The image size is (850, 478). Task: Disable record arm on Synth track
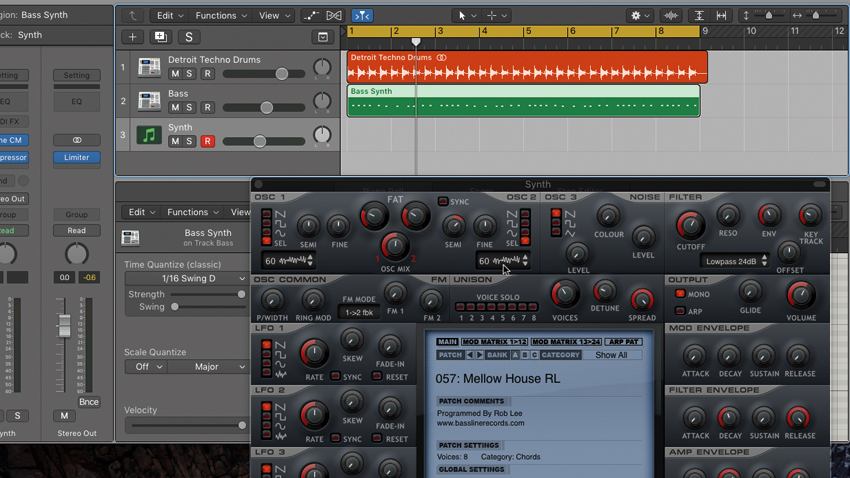click(207, 141)
